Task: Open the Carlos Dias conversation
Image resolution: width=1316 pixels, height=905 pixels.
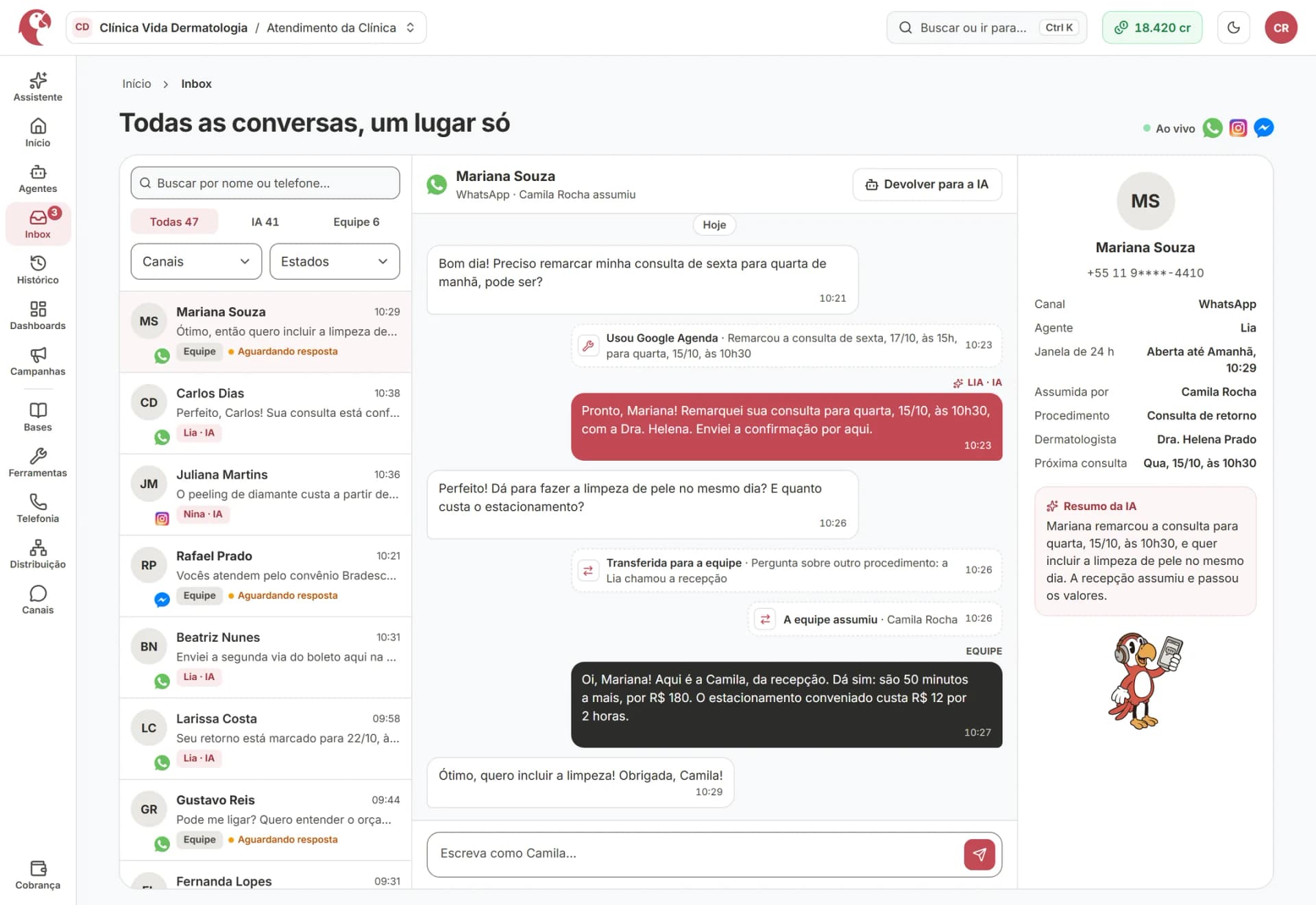Action: 265,413
